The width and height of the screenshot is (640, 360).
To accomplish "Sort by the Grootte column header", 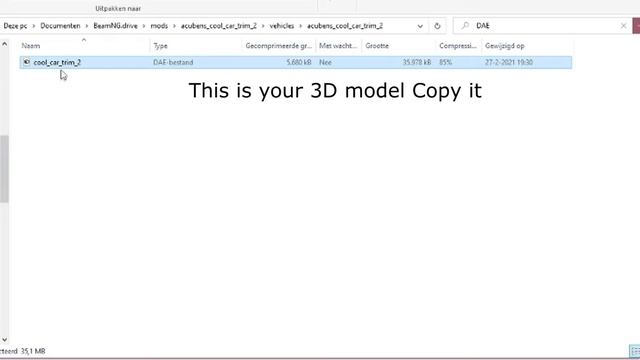I will pyautogui.click(x=377, y=46).
